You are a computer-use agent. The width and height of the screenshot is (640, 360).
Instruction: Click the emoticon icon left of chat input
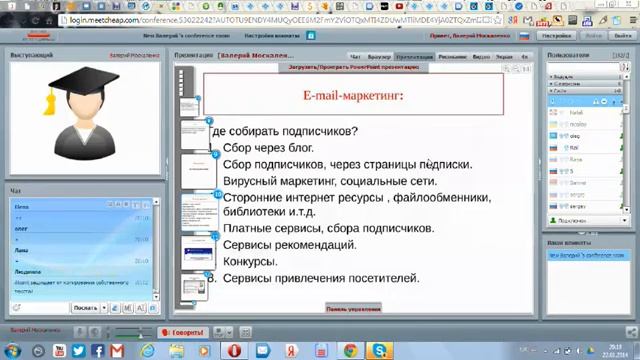tap(16, 307)
